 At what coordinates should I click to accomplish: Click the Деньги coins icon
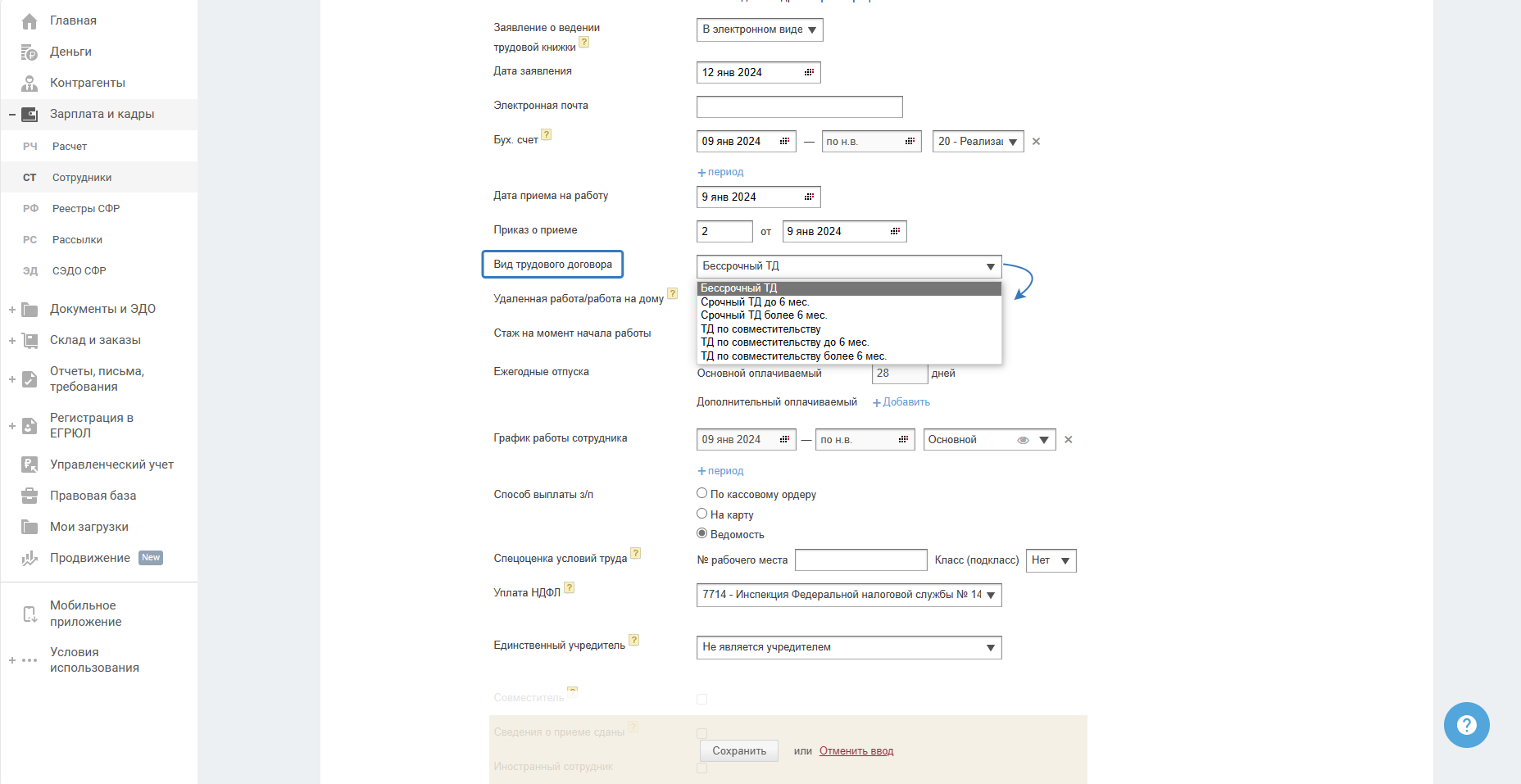30,52
